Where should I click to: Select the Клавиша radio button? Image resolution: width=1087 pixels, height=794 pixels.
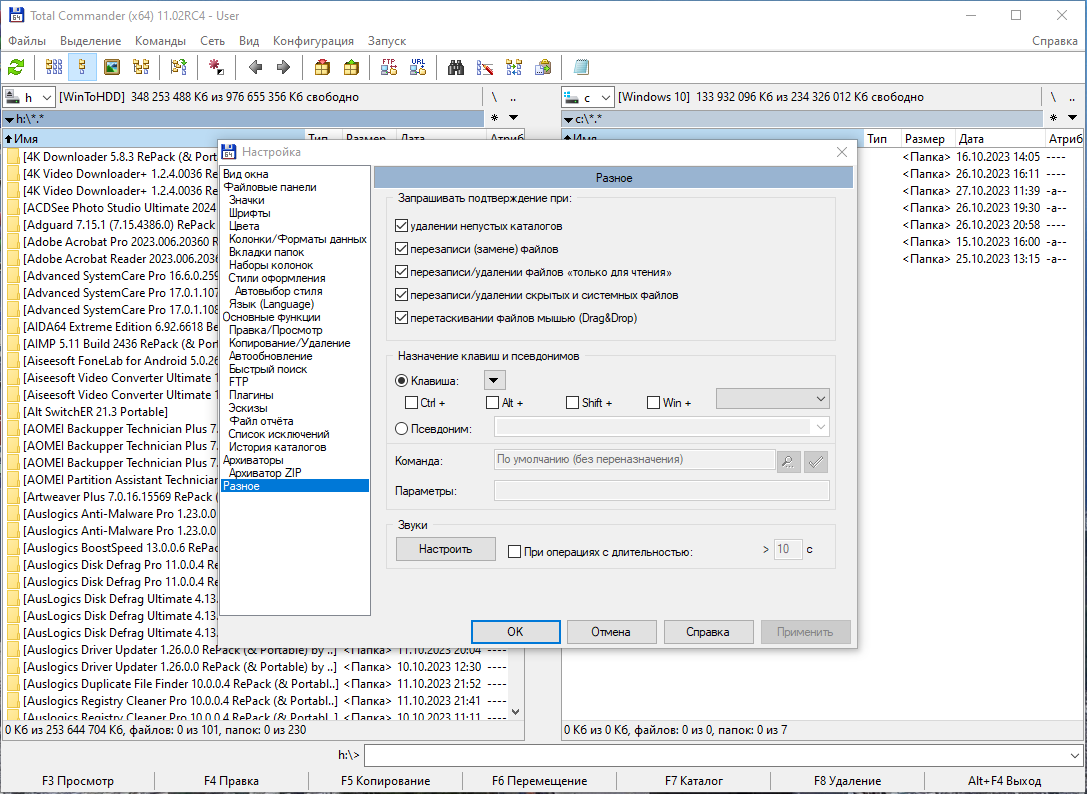(401, 381)
